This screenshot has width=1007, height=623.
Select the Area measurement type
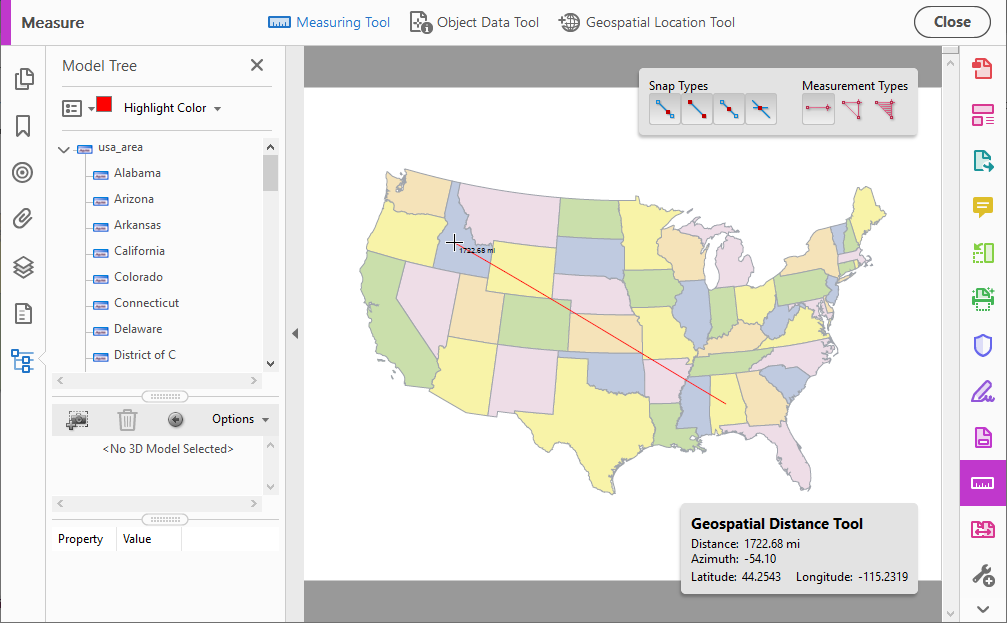tap(886, 109)
